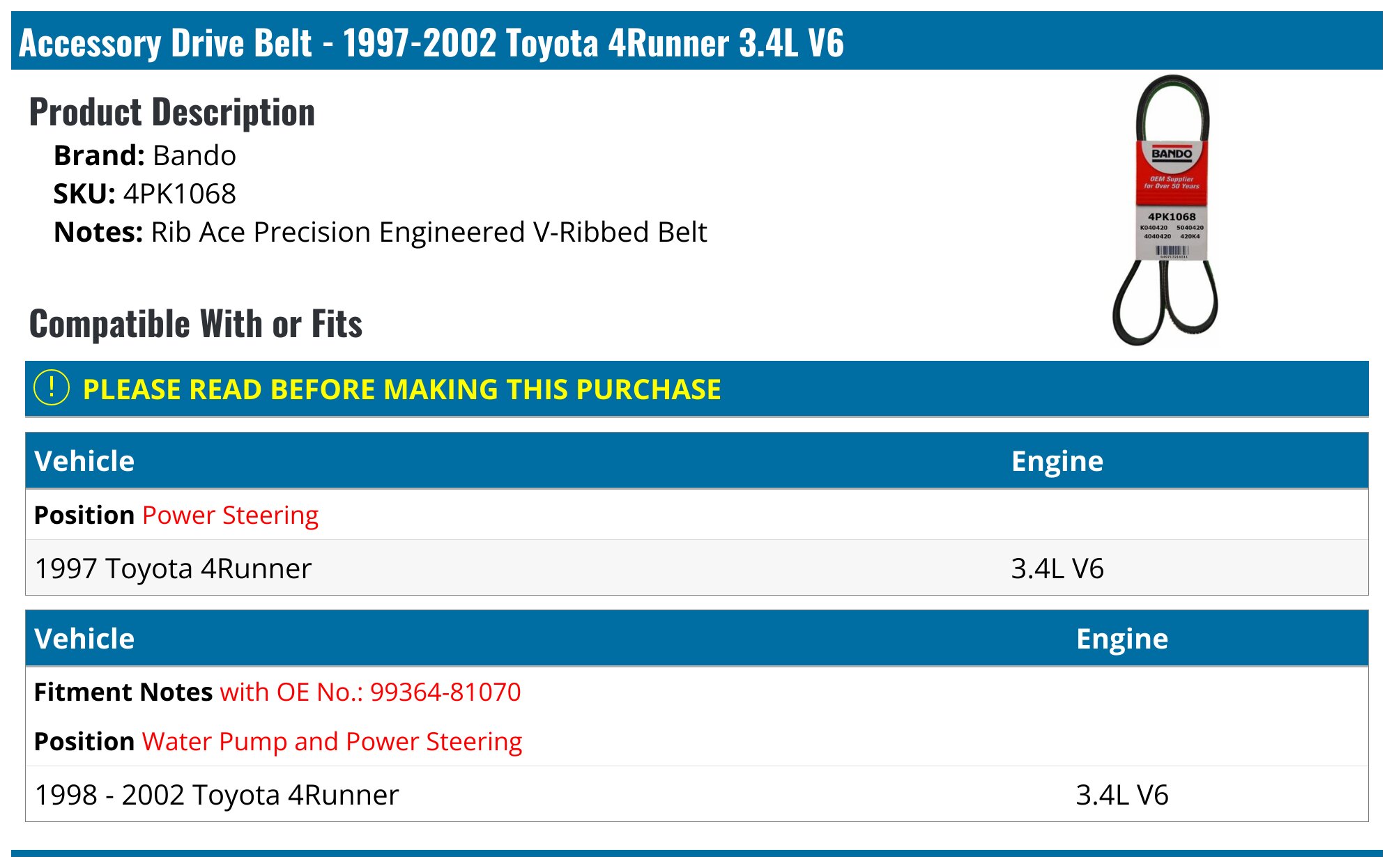Click the first table's Engine column header
1394x868 pixels.
(x=1057, y=461)
